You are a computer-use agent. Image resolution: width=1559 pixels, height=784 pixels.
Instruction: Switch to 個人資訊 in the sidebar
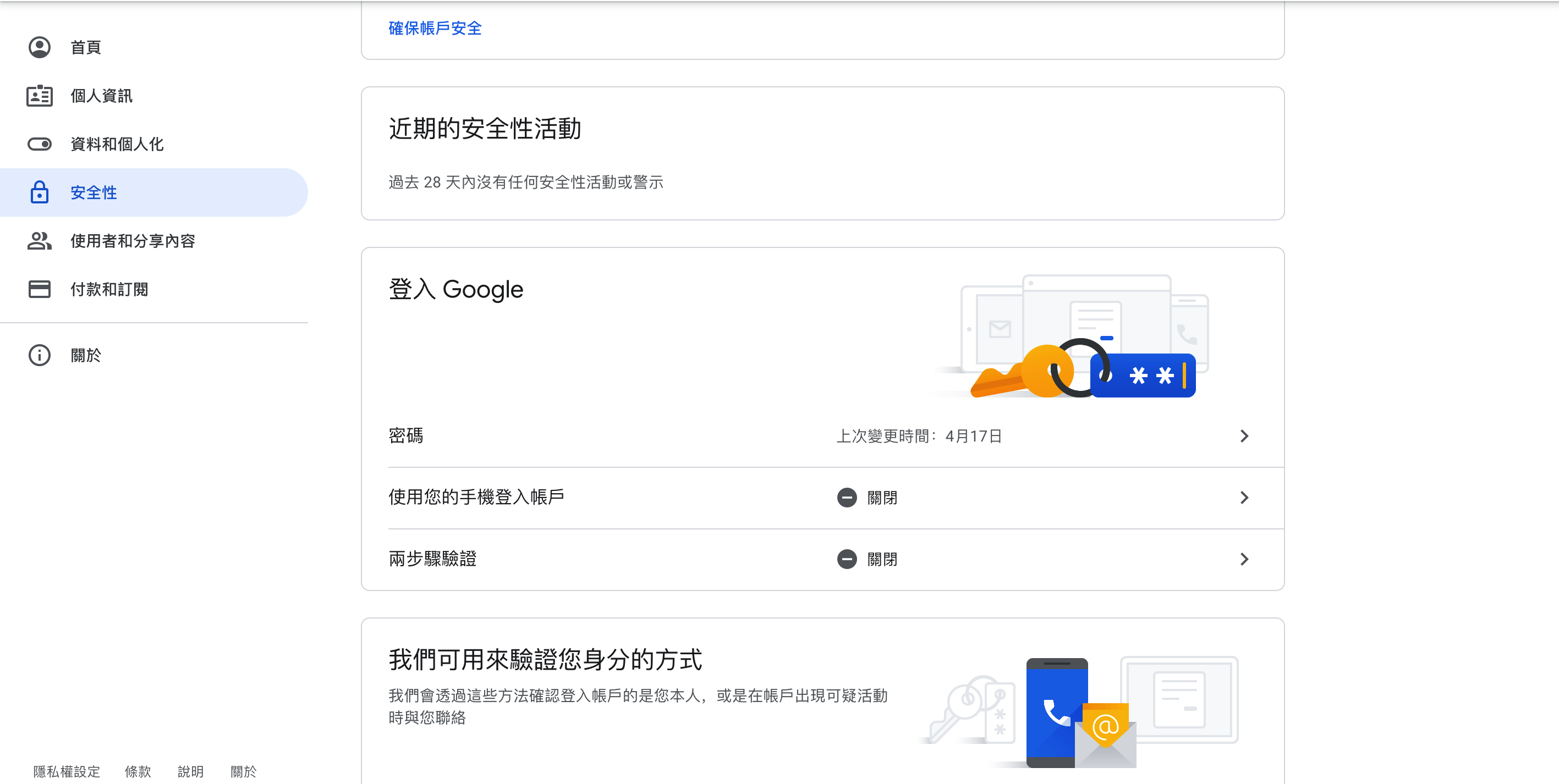[x=101, y=96]
